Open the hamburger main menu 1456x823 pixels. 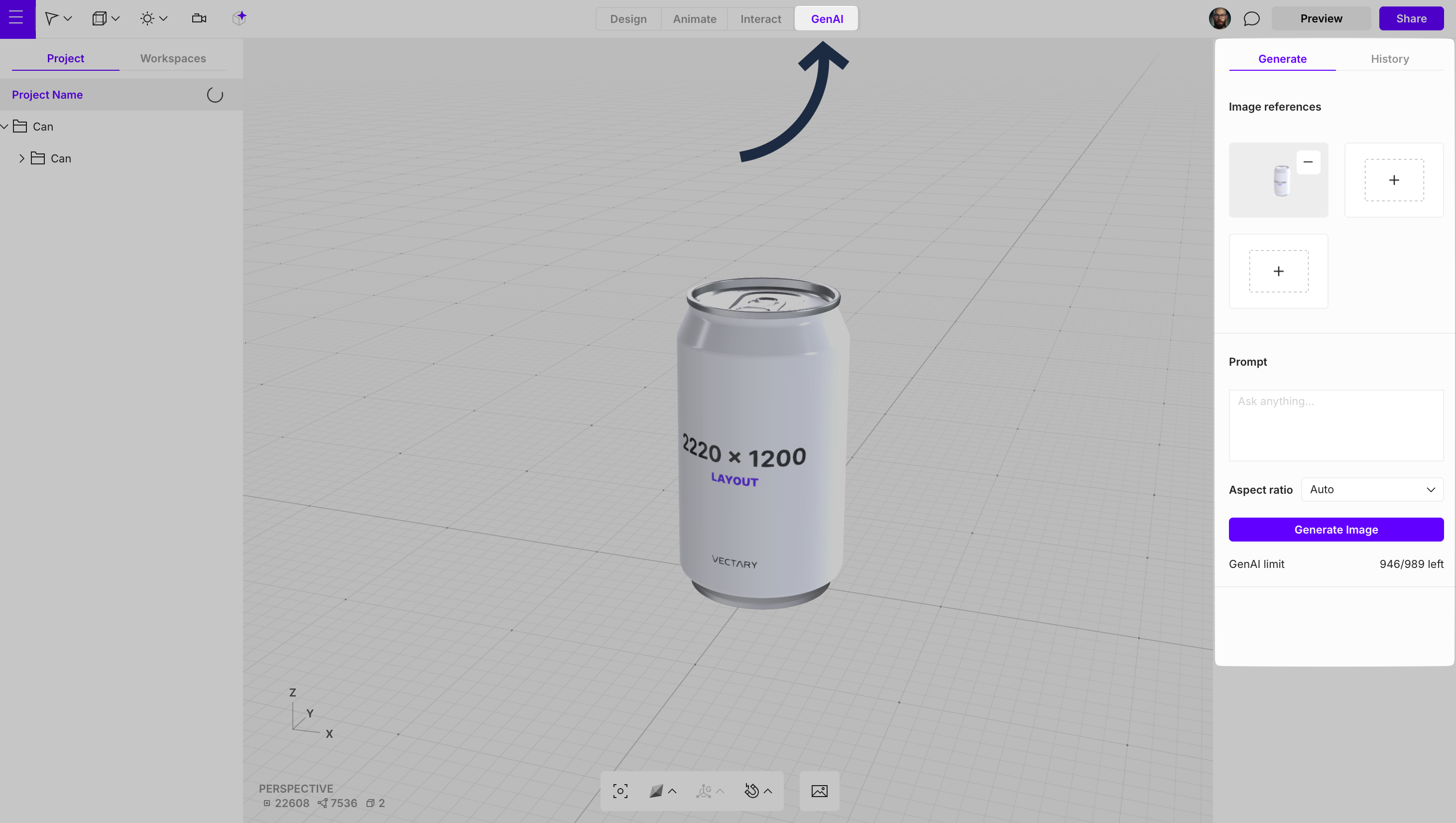[x=17, y=18]
